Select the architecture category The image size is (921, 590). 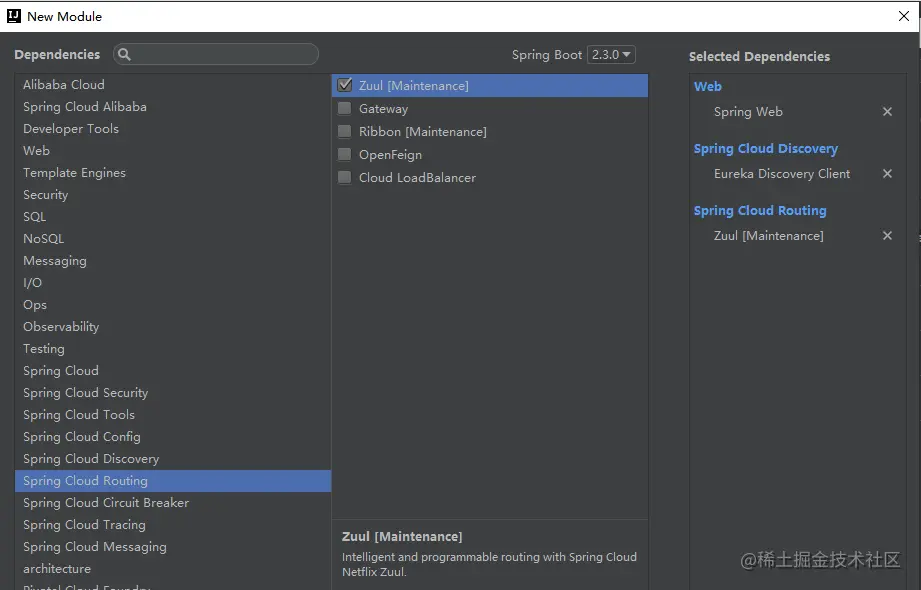[173, 569]
